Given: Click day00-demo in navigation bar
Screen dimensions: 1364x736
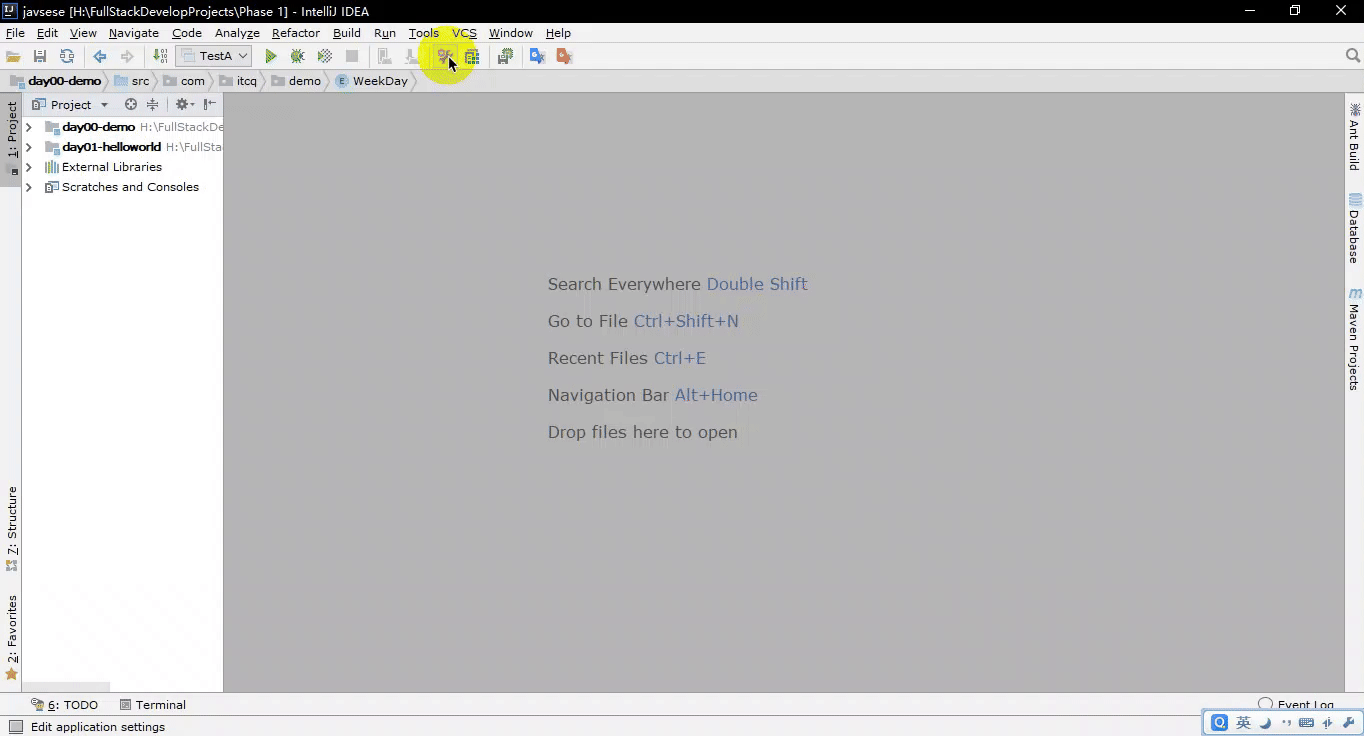Looking at the screenshot, I should (x=56, y=81).
